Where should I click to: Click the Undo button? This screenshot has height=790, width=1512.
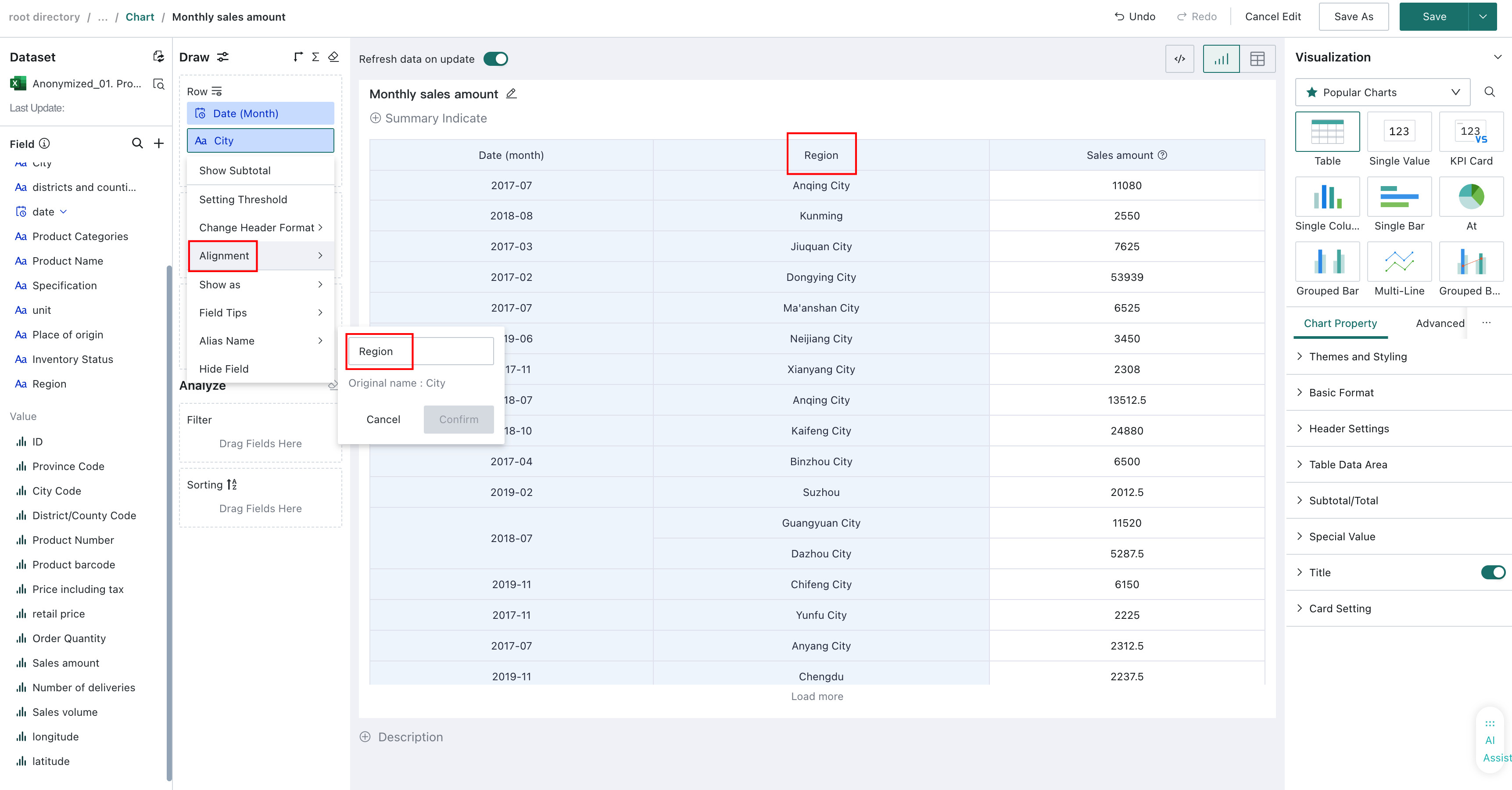1135,16
